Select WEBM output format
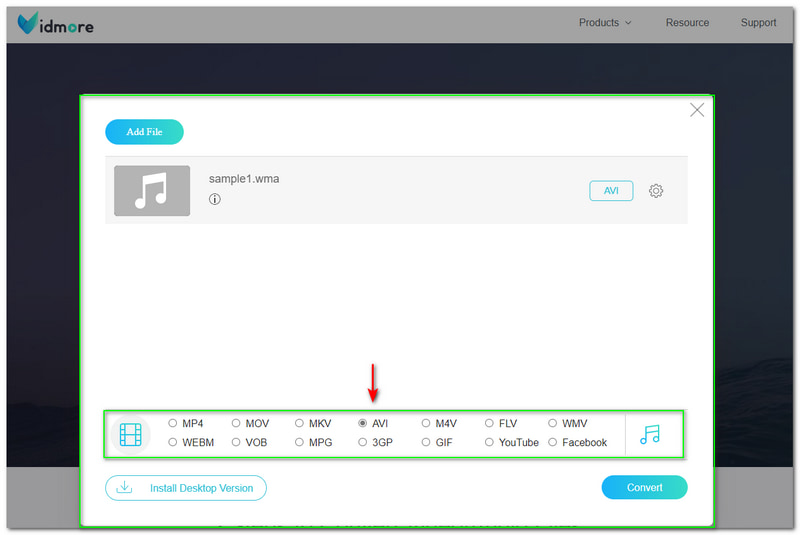 pos(173,442)
